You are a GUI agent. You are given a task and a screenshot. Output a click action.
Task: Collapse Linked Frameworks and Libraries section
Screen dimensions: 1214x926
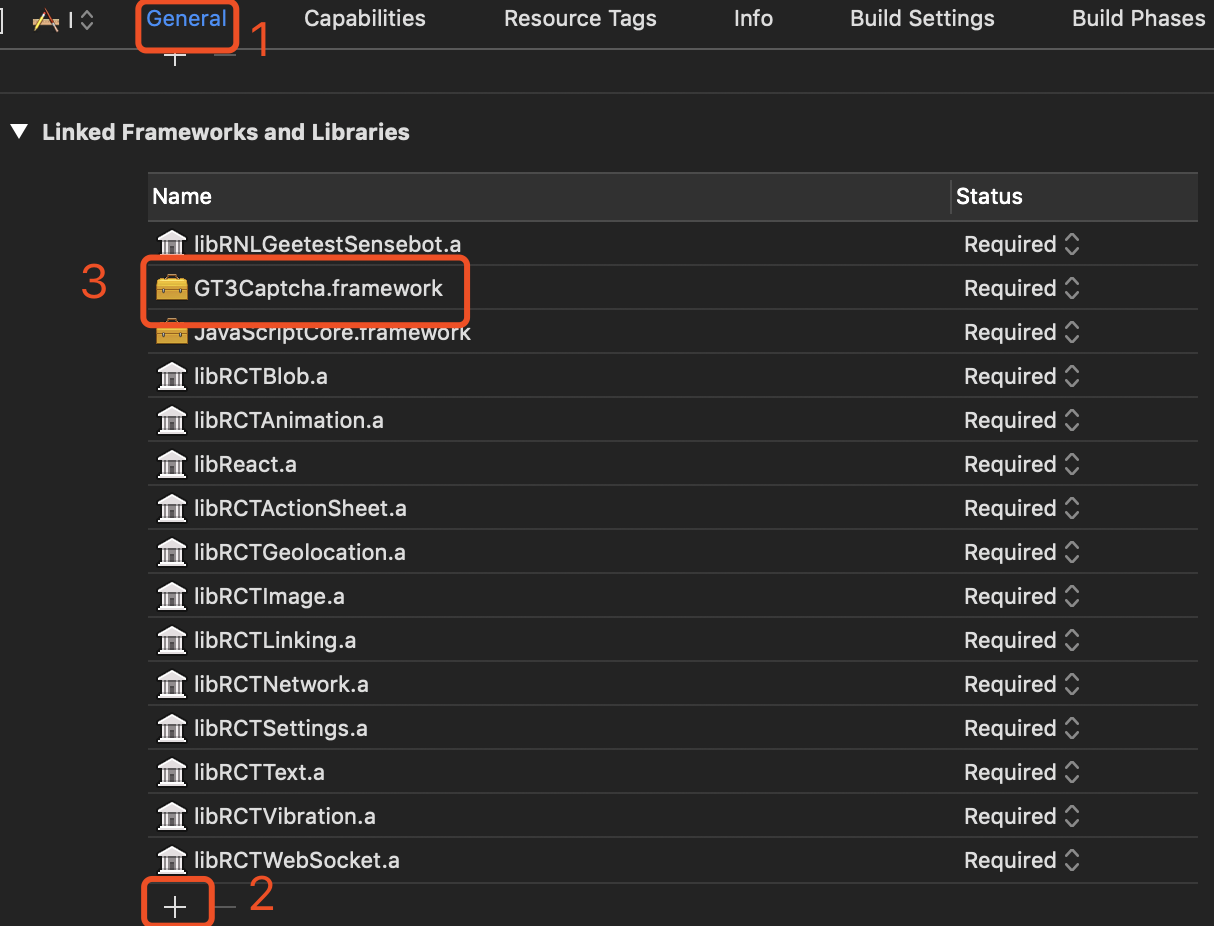pos(19,132)
